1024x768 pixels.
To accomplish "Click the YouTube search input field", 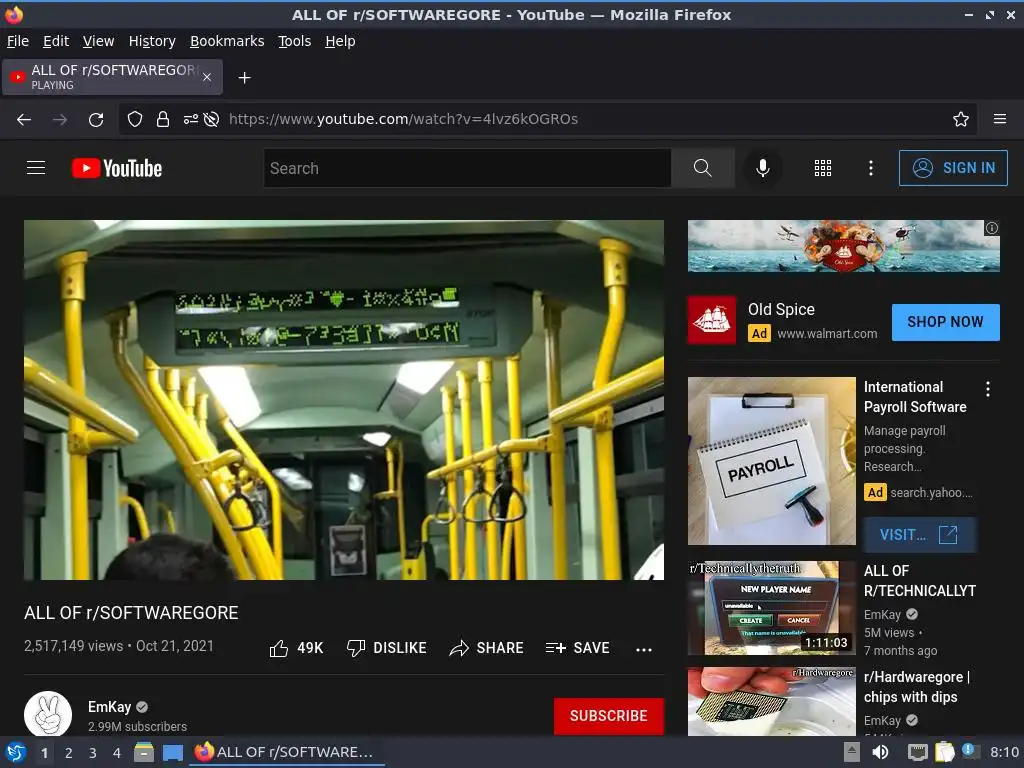I will 467,168.
